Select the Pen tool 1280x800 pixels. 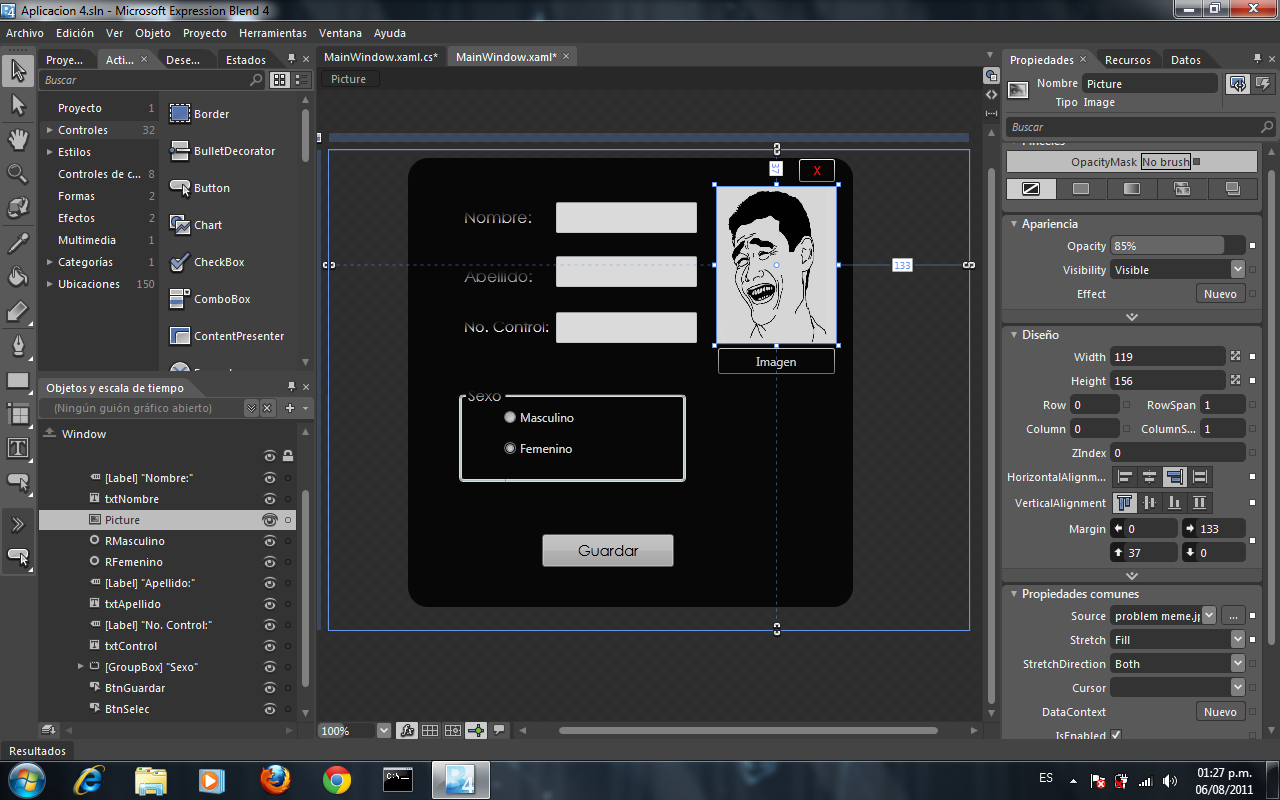pos(18,346)
